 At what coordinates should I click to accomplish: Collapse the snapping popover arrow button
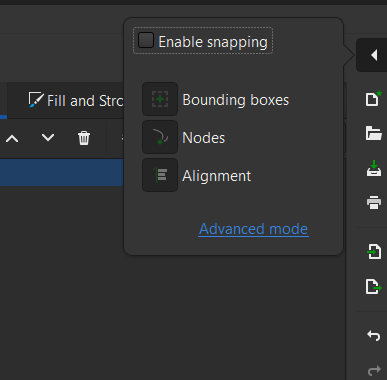click(x=373, y=55)
